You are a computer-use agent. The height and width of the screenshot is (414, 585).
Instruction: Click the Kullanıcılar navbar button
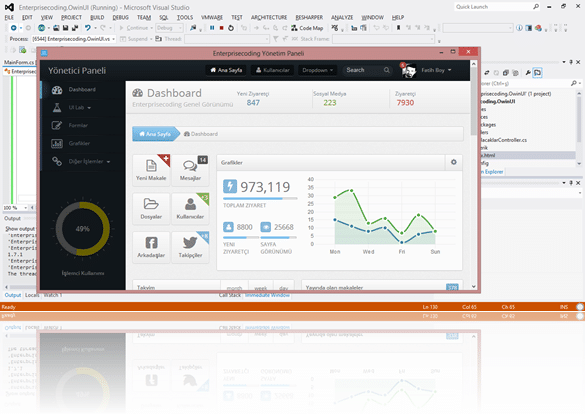point(273,70)
